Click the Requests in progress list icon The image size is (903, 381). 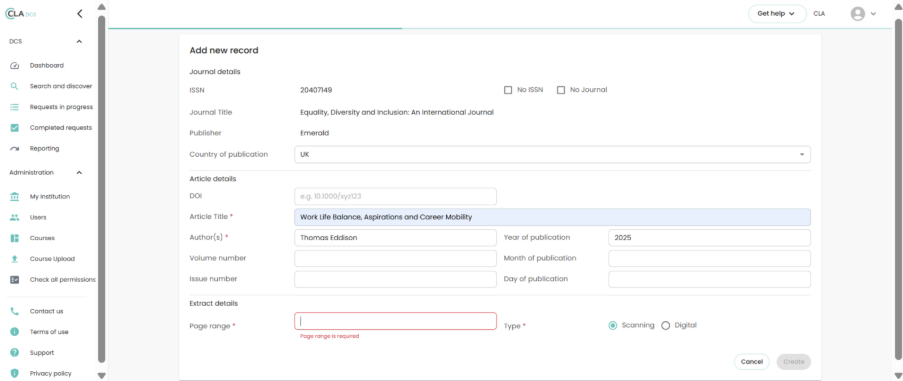(15, 107)
